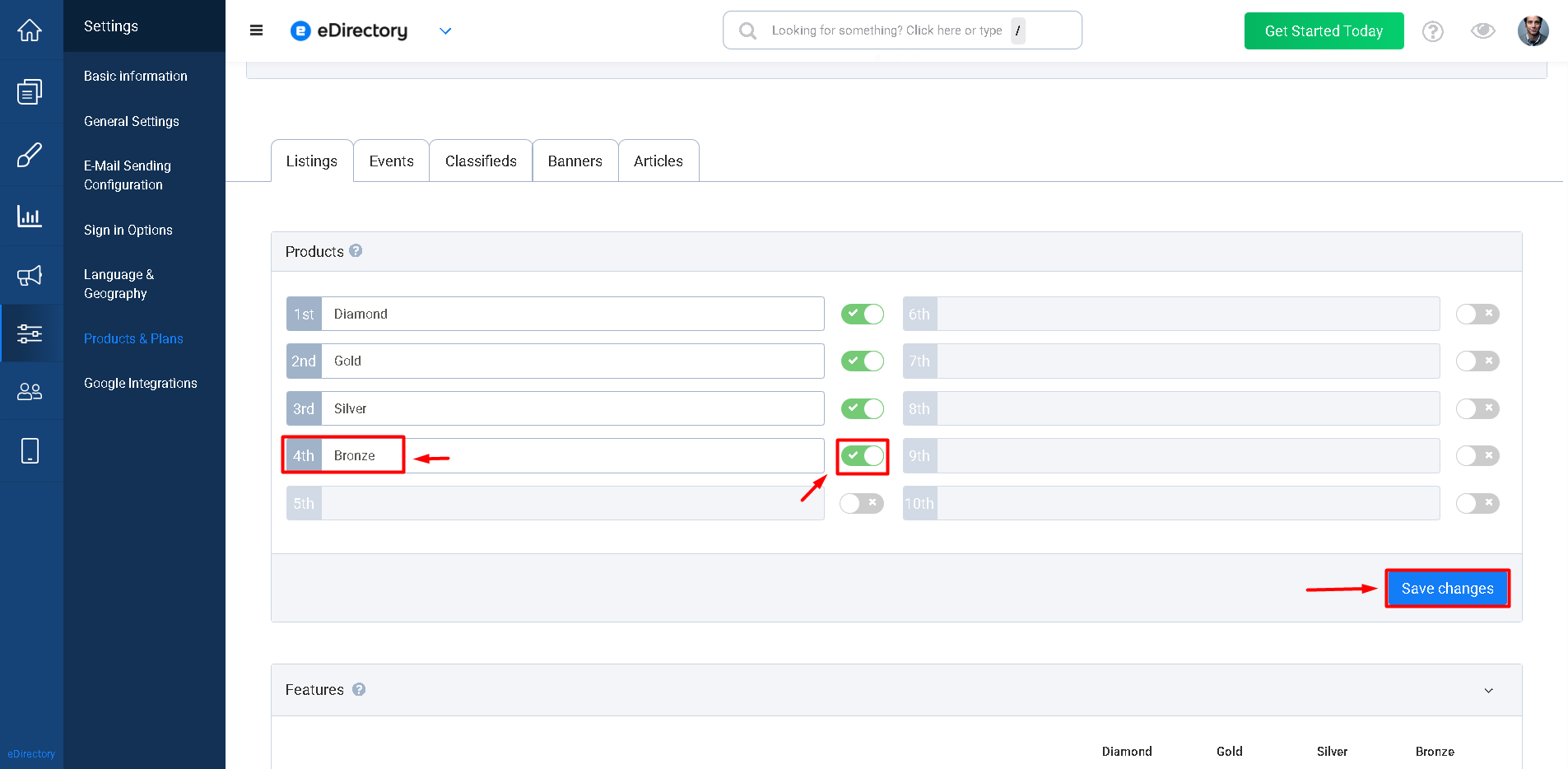Open the Promote megaphone sidebar icon

[30, 276]
